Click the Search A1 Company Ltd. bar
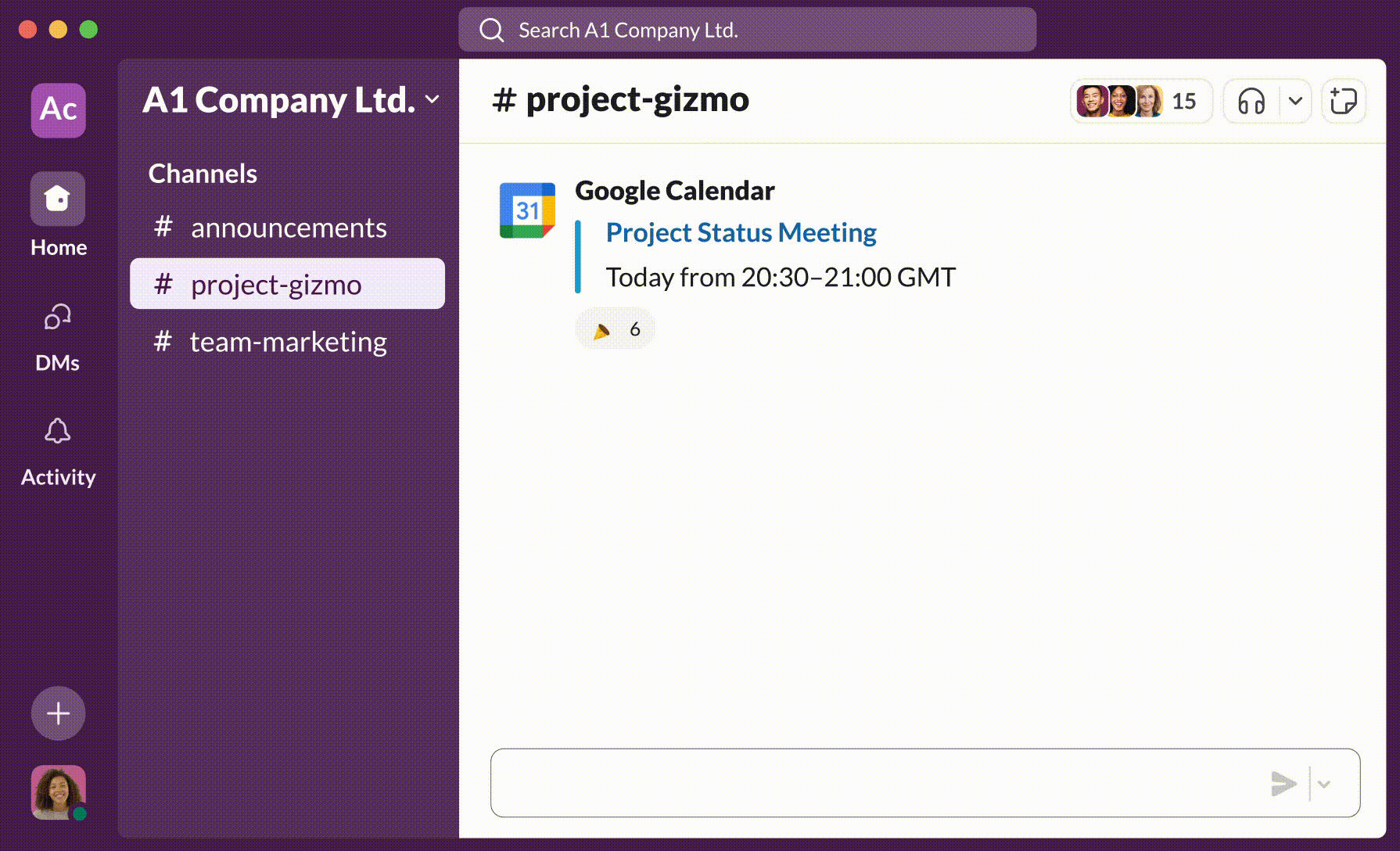Screen dimensions: 1400x851 [747, 30]
